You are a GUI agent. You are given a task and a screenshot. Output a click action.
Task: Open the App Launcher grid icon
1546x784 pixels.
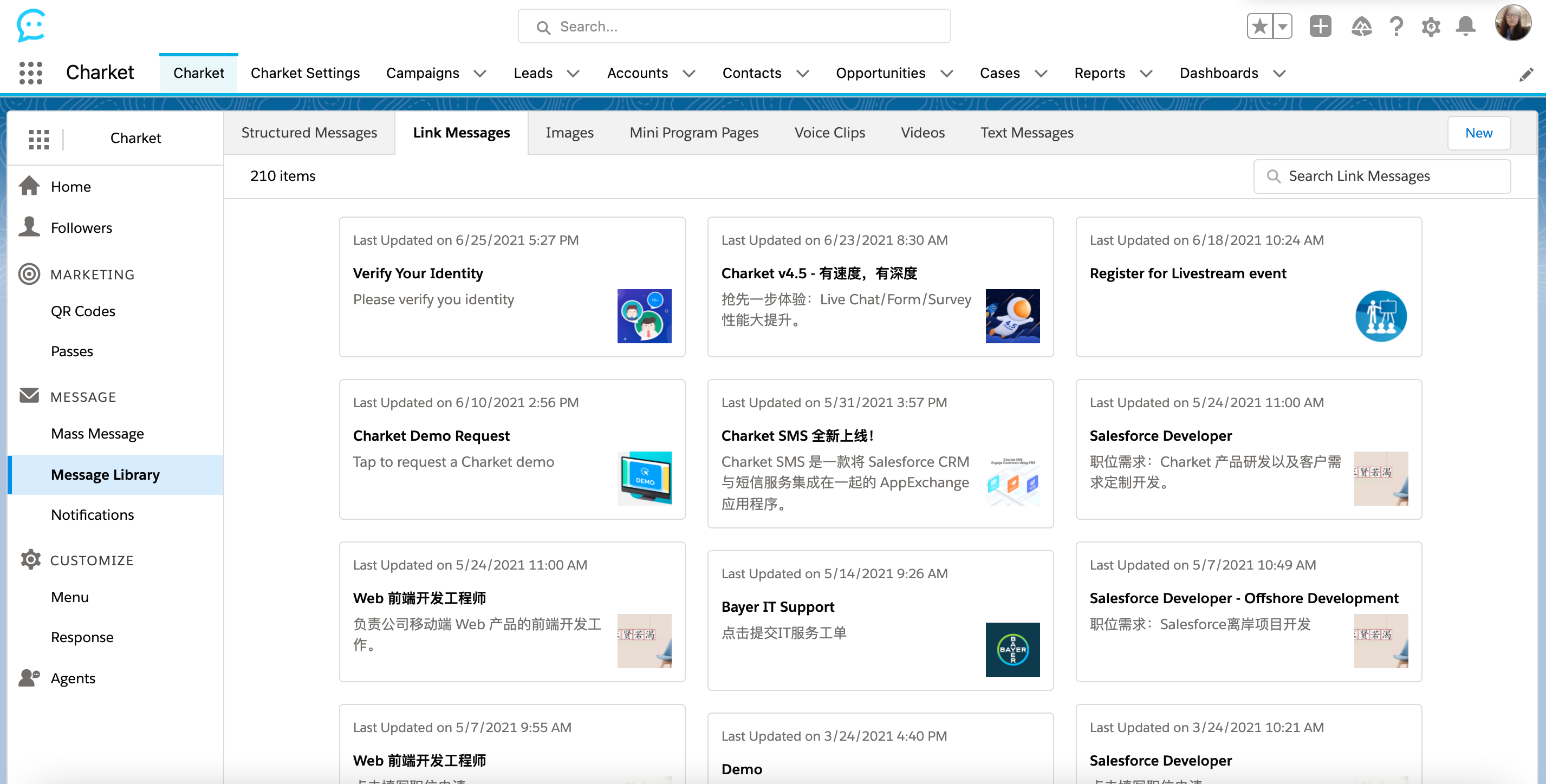click(31, 73)
